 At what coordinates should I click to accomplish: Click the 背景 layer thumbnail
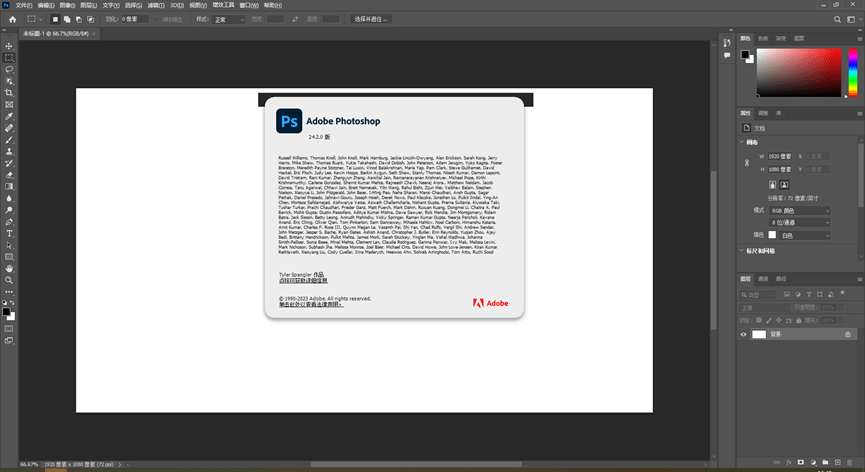pyautogui.click(x=759, y=334)
